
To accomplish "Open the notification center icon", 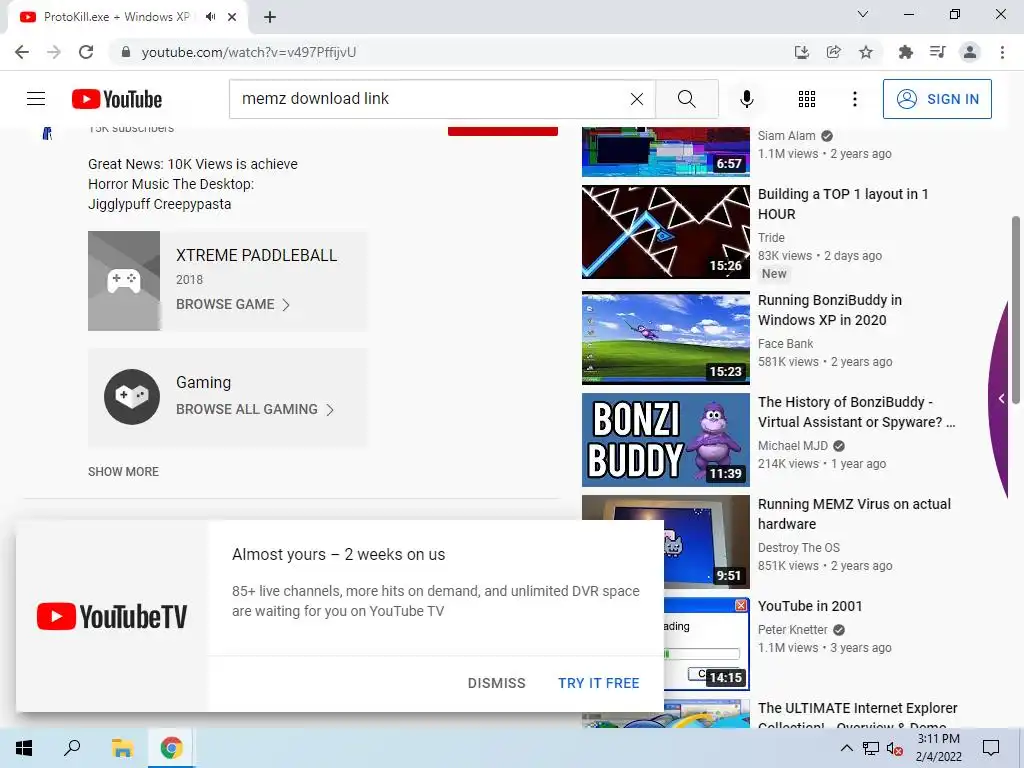I will point(991,748).
